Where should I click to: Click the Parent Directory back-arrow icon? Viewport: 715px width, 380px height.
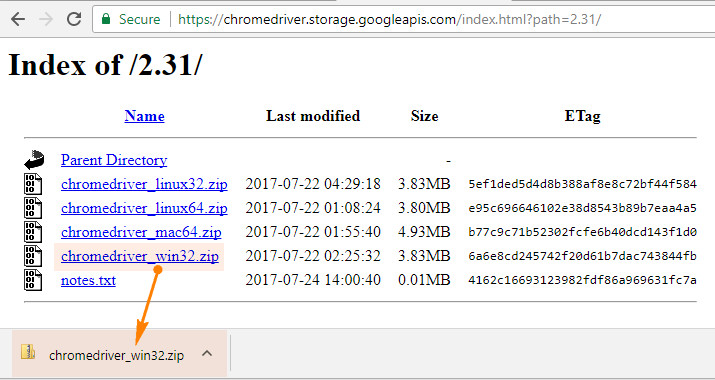[34, 160]
